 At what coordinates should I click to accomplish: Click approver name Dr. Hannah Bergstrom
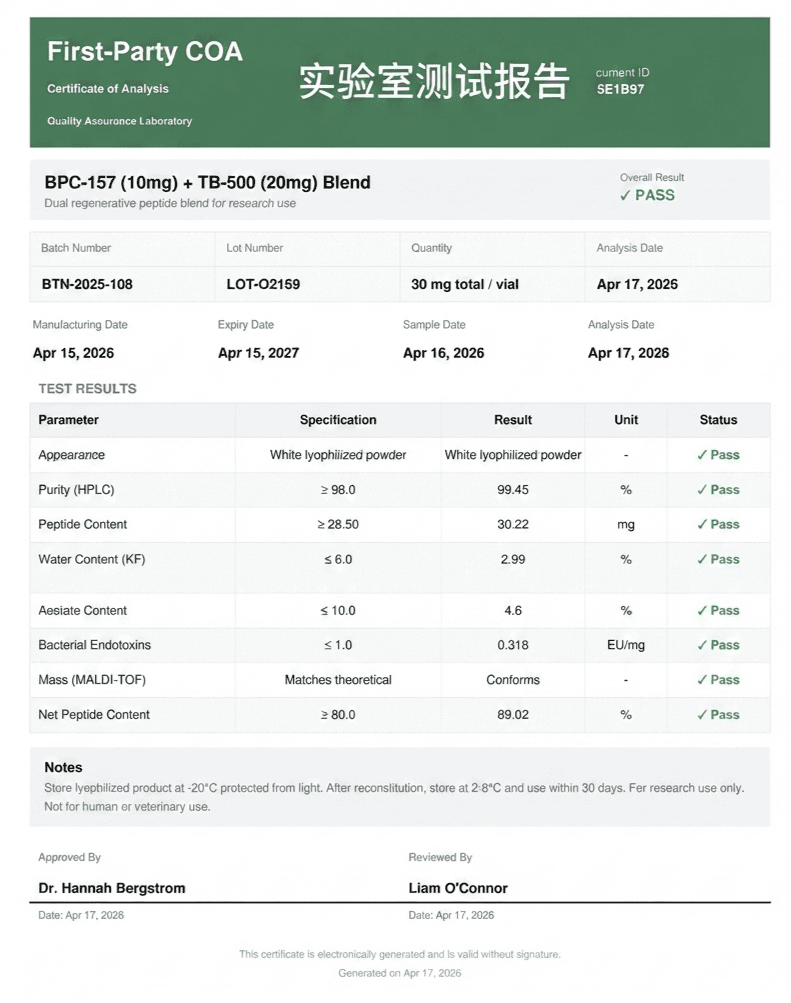pos(112,888)
